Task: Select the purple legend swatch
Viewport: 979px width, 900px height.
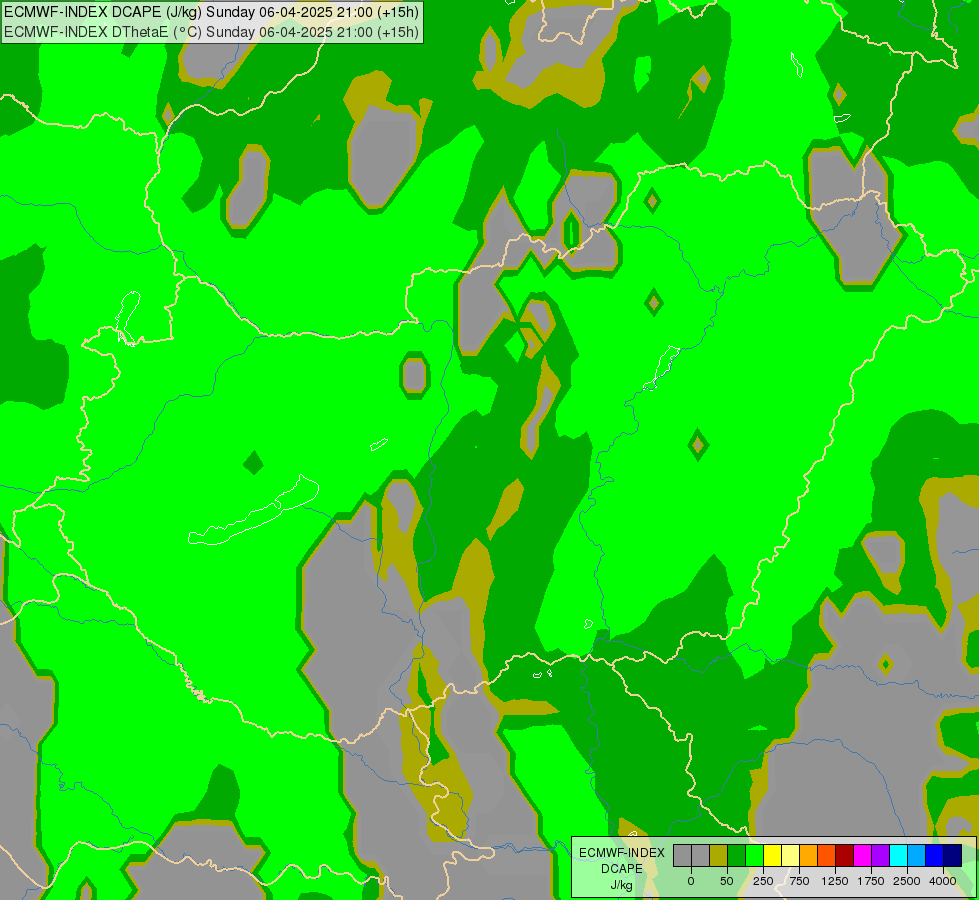Action: click(x=880, y=856)
